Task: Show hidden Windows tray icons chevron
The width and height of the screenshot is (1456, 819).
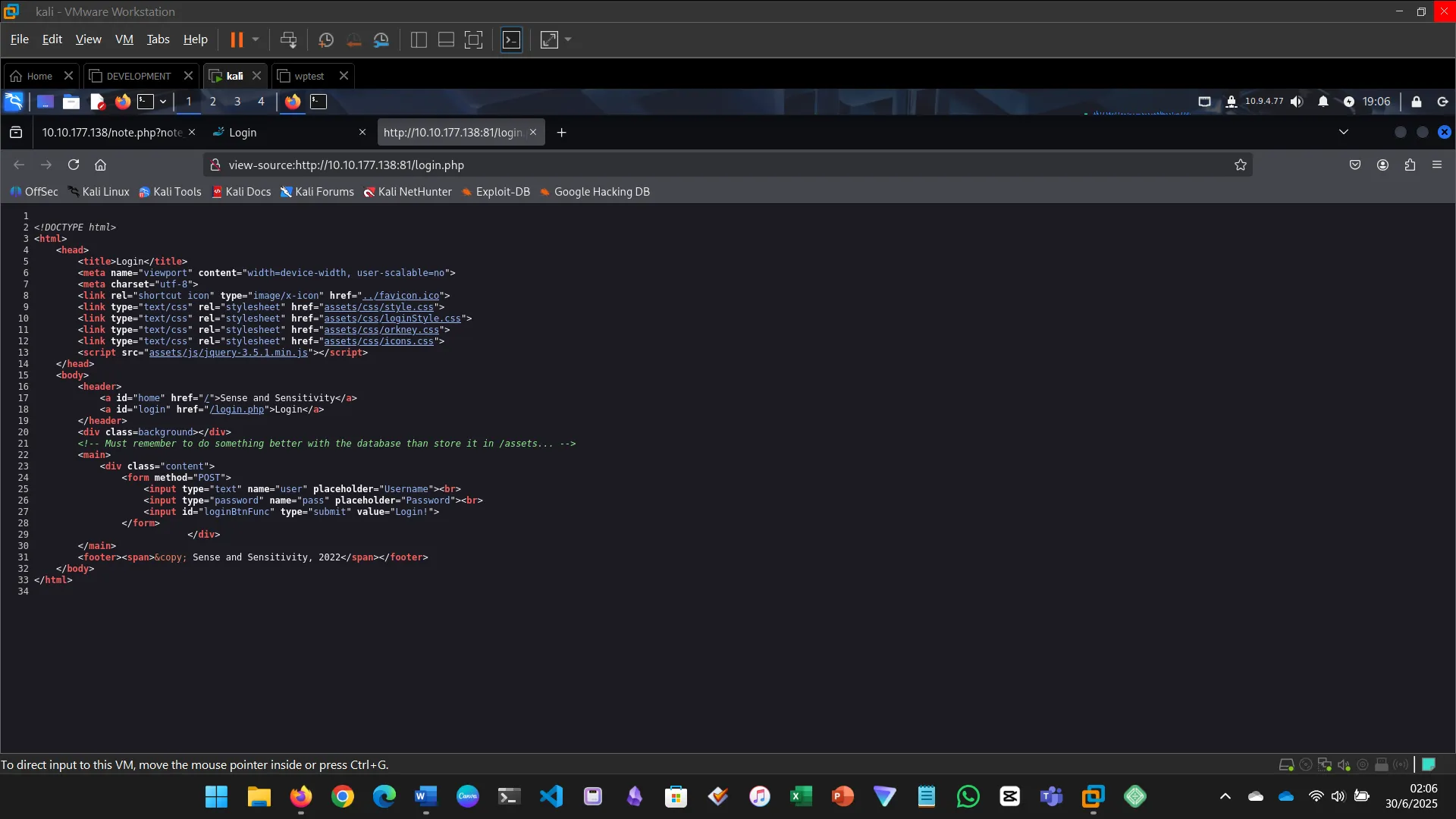Action: point(1225,796)
